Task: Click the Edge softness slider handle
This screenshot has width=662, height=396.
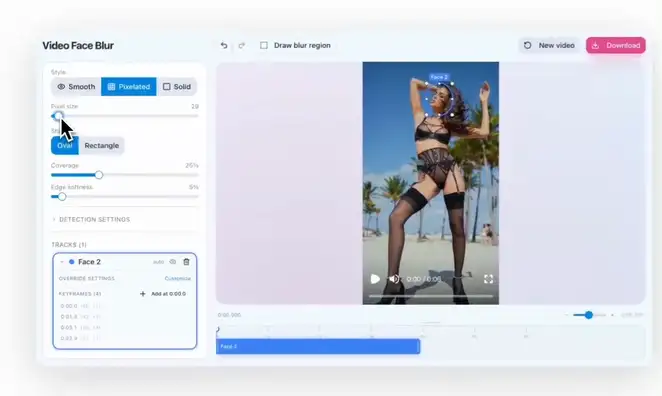Action: click(62, 196)
